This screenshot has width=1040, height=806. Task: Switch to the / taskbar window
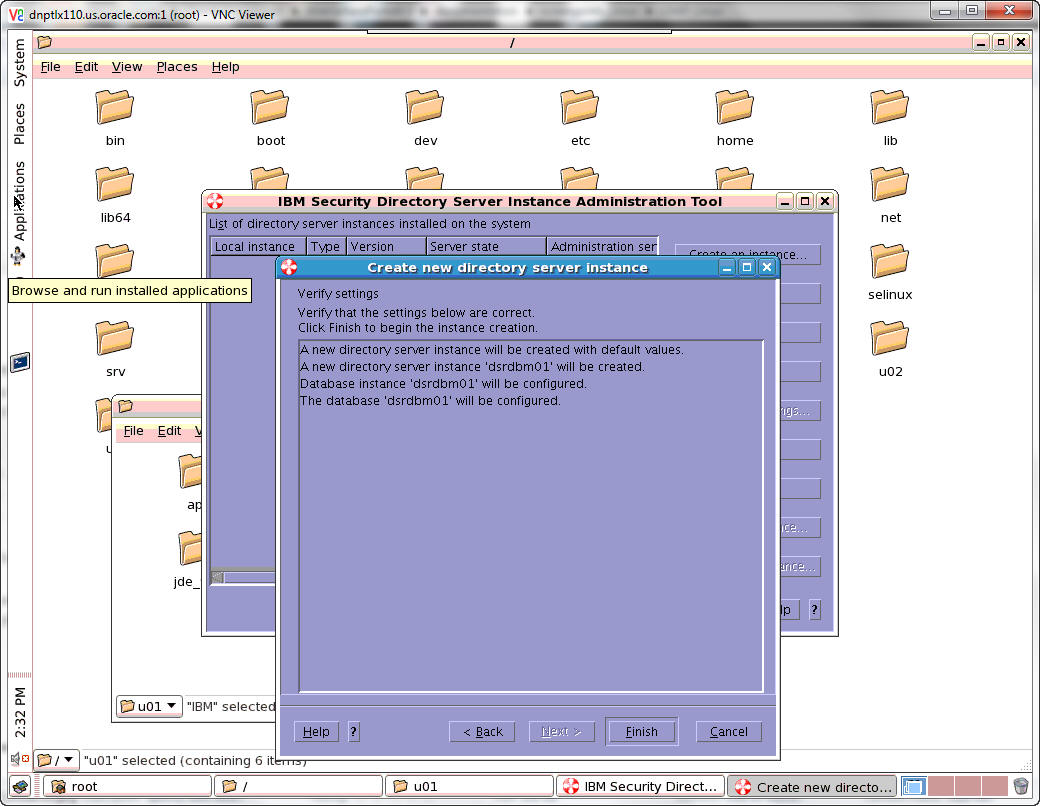point(298,787)
